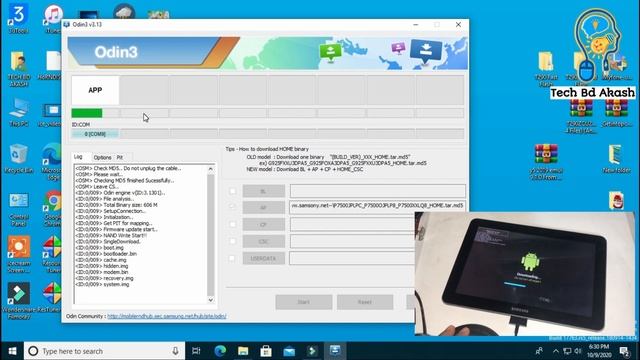
Task: Open Microsoft Store from the taskbar
Action: point(266,351)
